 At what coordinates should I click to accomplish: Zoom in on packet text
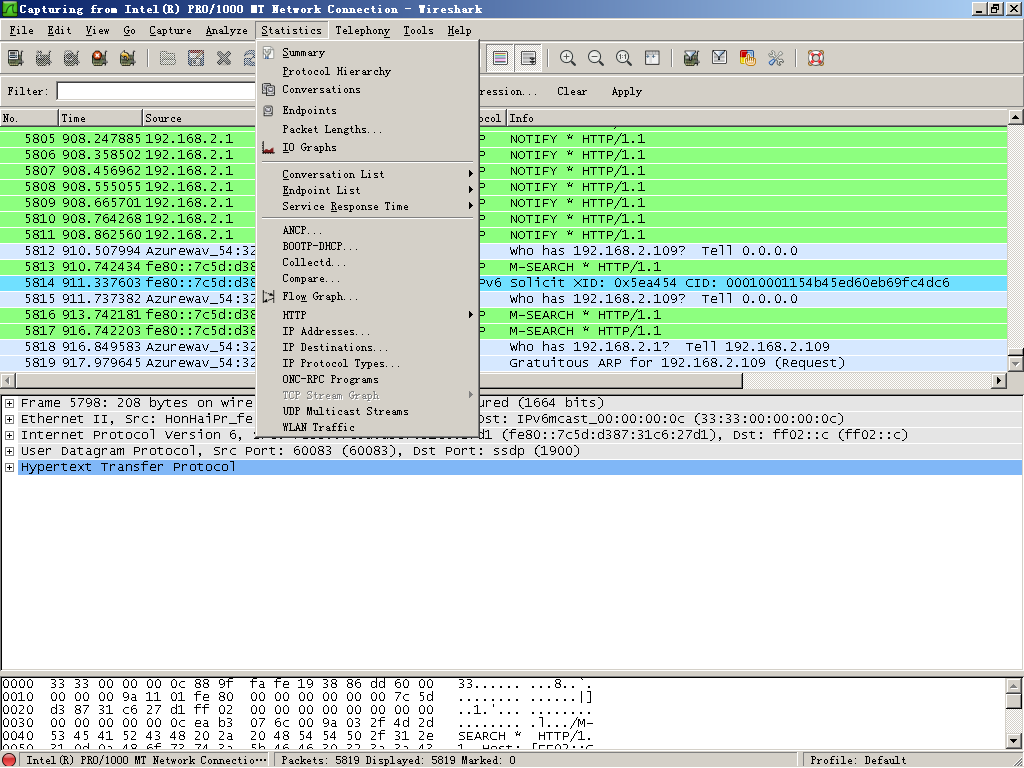point(568,58)
